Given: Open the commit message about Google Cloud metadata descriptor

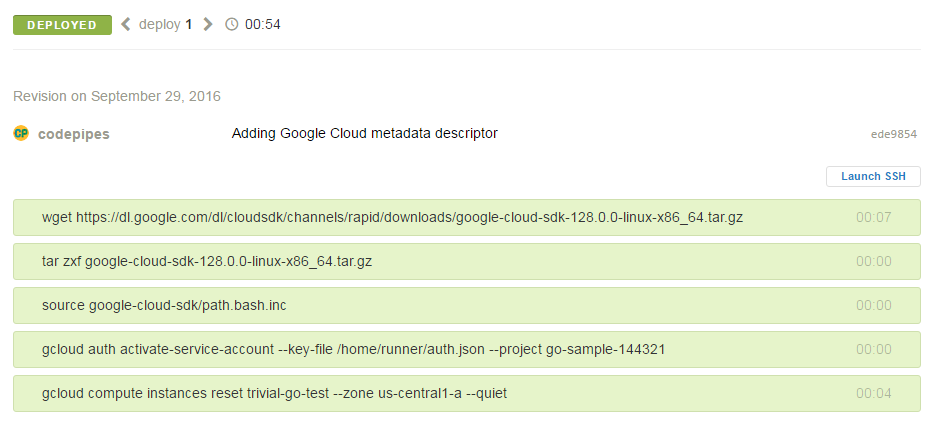Looking at the screenshot, I should [365, 133].
